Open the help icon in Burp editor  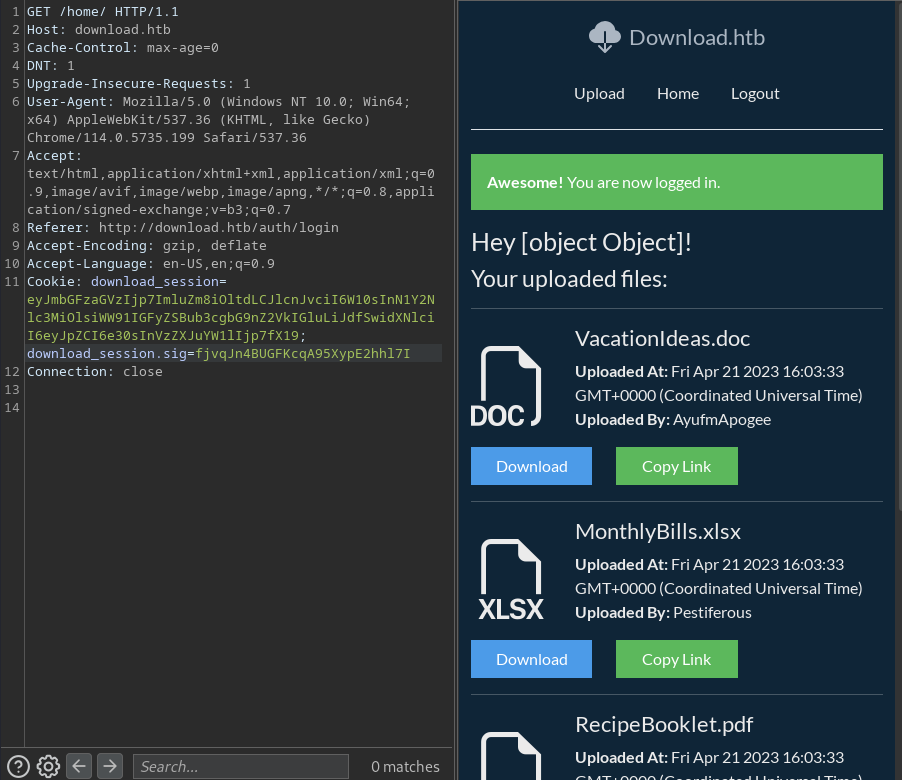(x=18, y=766)
